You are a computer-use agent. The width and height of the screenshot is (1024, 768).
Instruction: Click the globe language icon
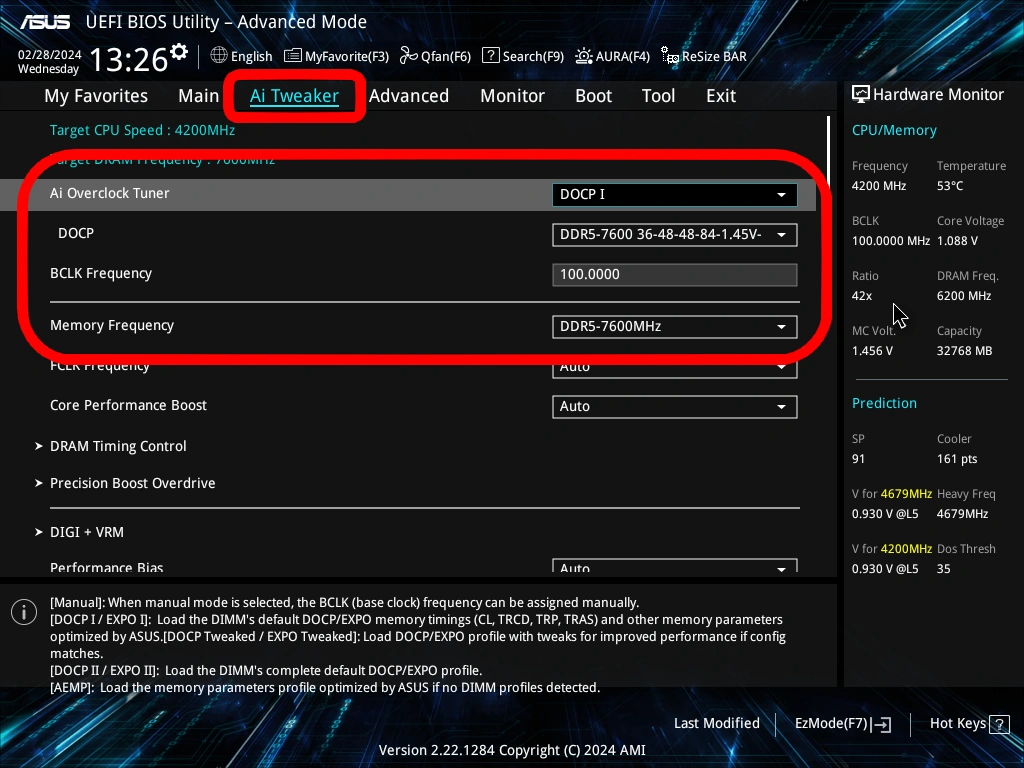pyautogui.click(x=219, y=56)
